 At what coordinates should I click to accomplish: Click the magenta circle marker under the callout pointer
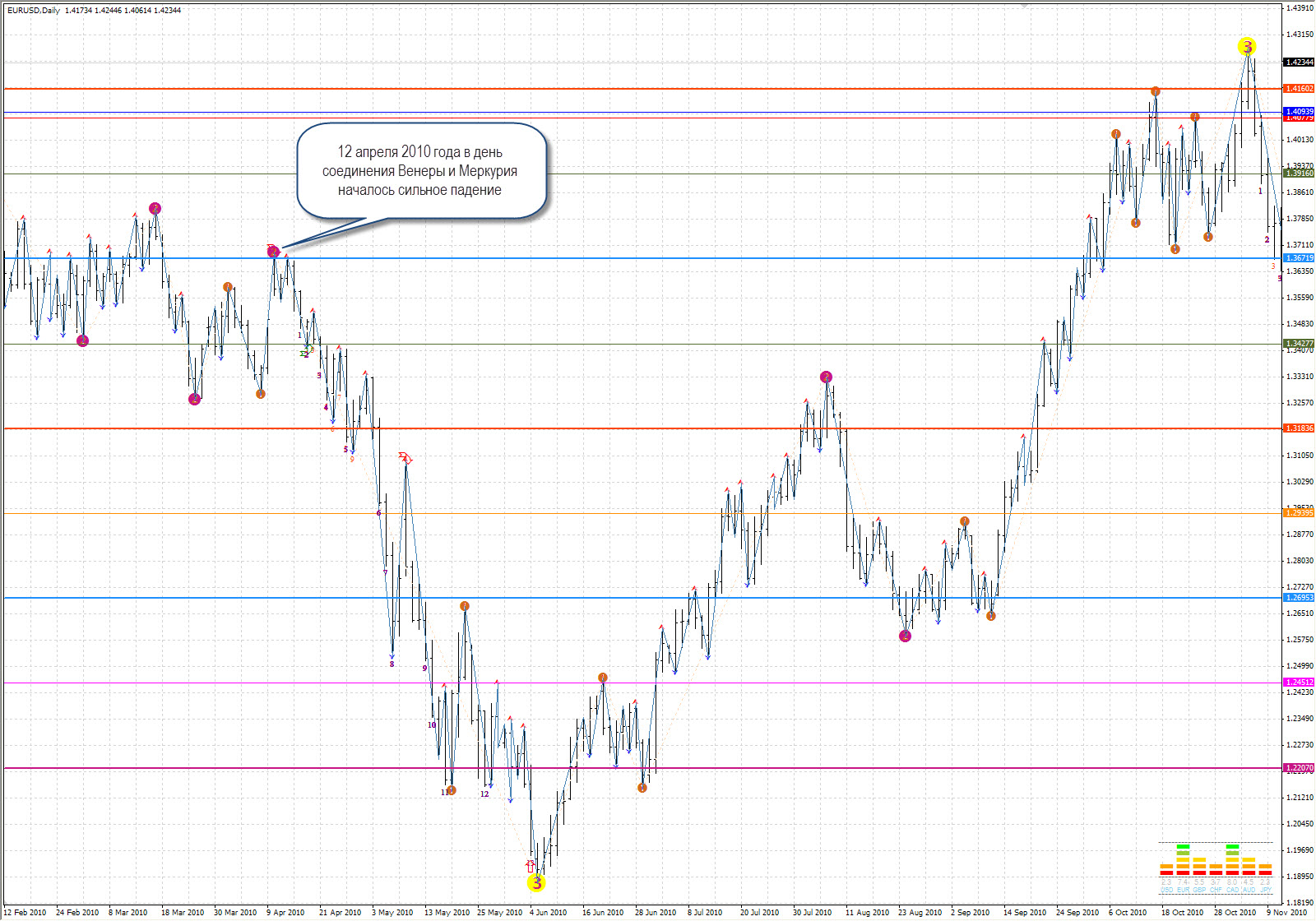pyautogui.click(x=274, y=252)
